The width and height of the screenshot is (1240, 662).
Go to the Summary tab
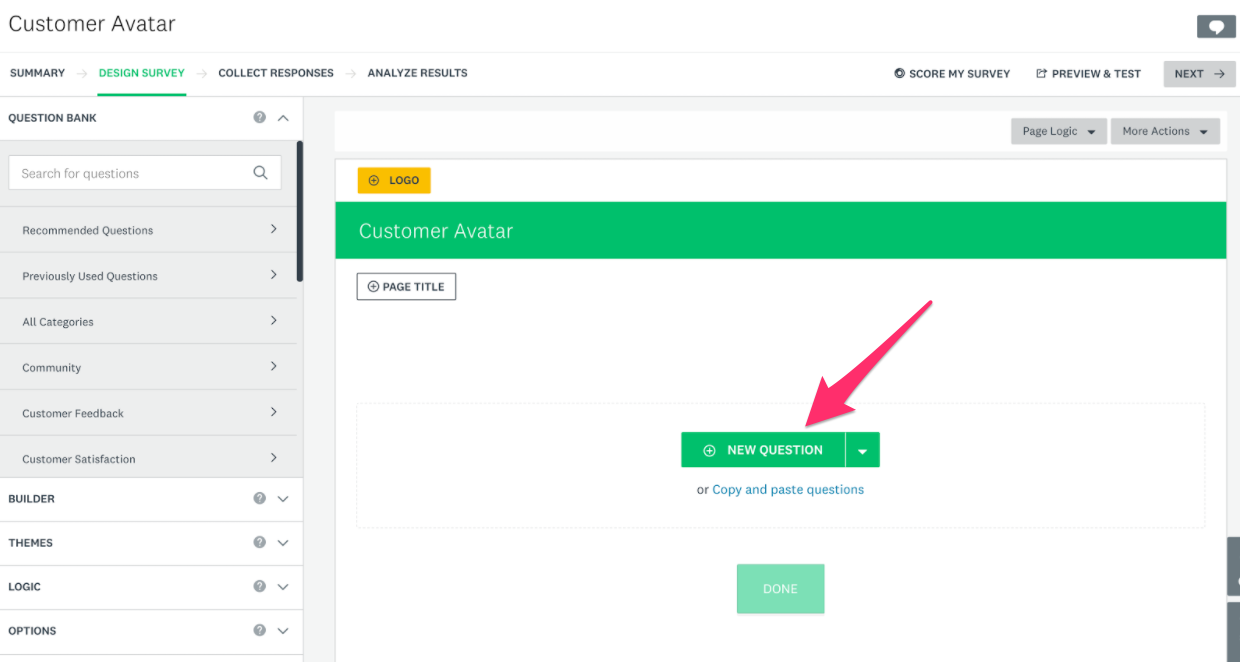click(x=37, y=73)
